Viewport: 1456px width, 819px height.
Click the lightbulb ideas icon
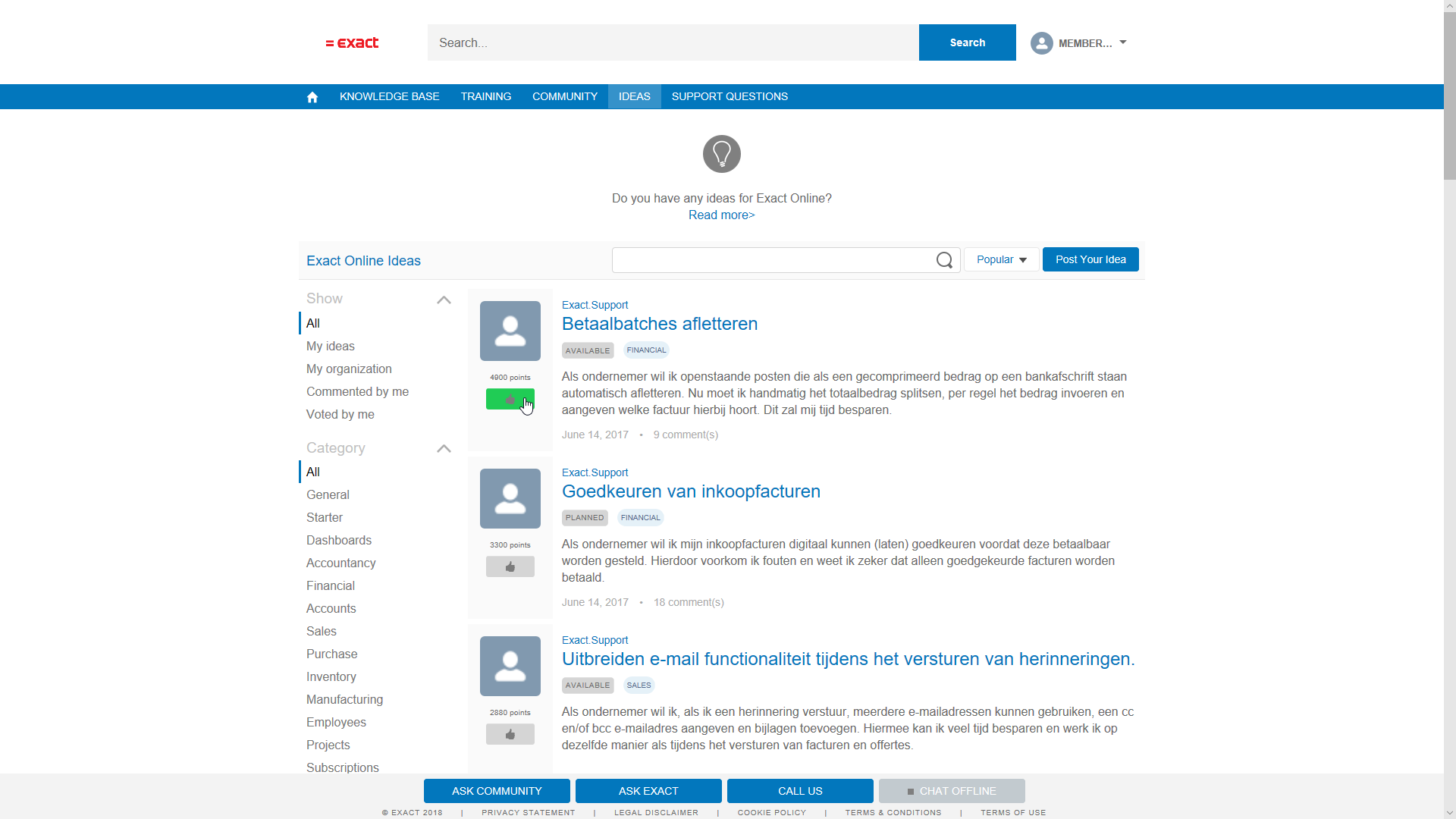point(722,154)
